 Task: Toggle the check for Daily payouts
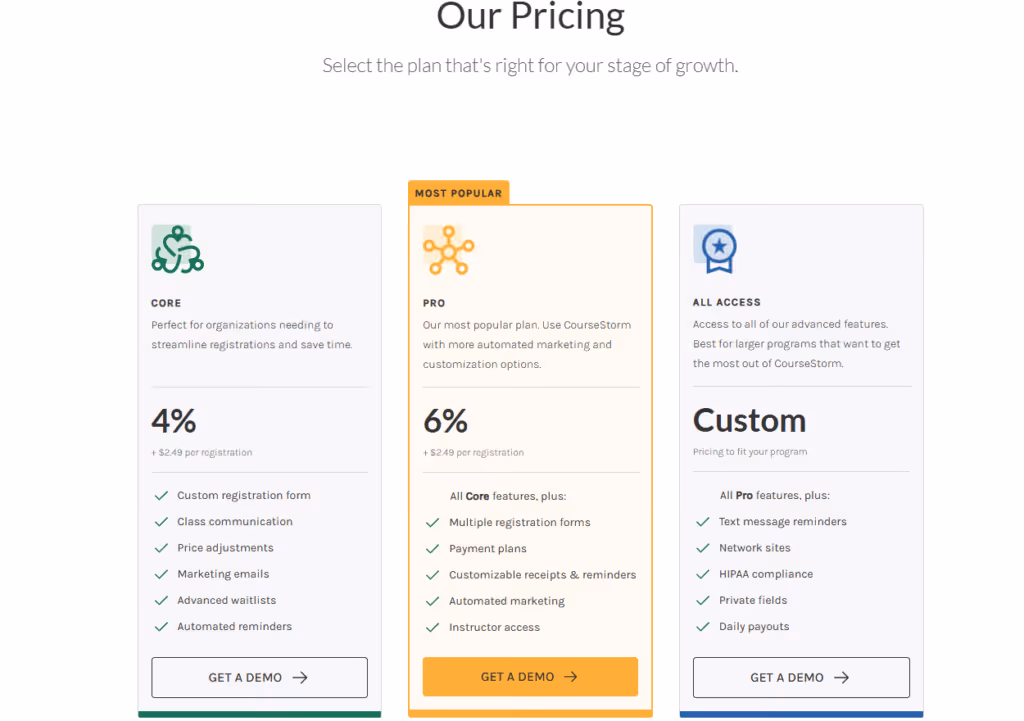(704, 626)
